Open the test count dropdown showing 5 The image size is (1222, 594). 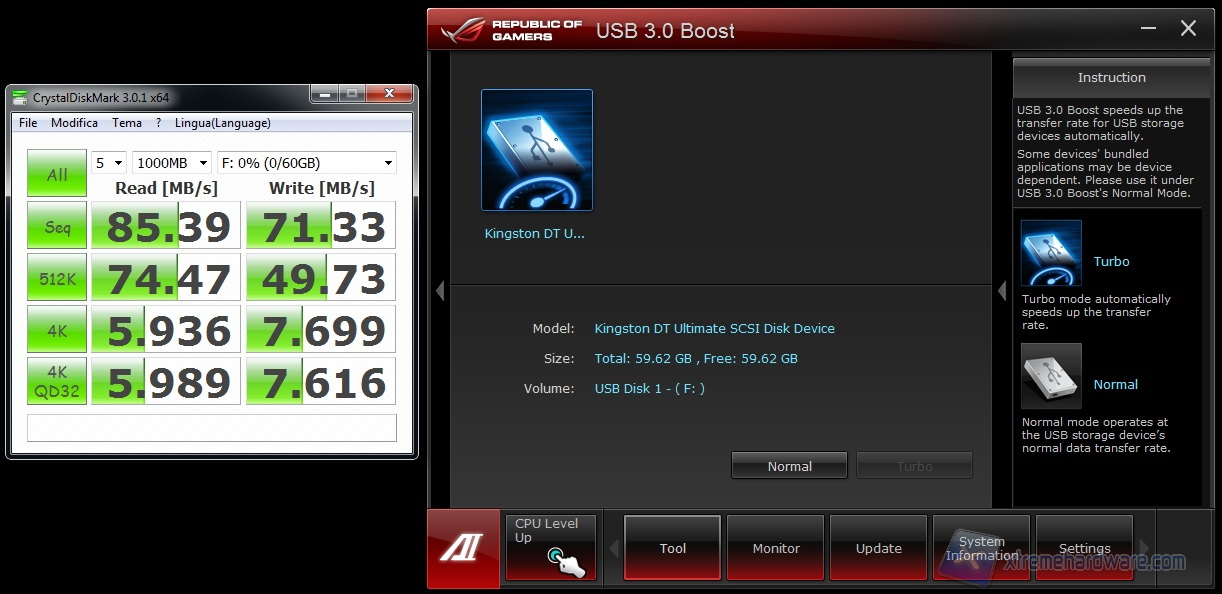click(108, 163)
